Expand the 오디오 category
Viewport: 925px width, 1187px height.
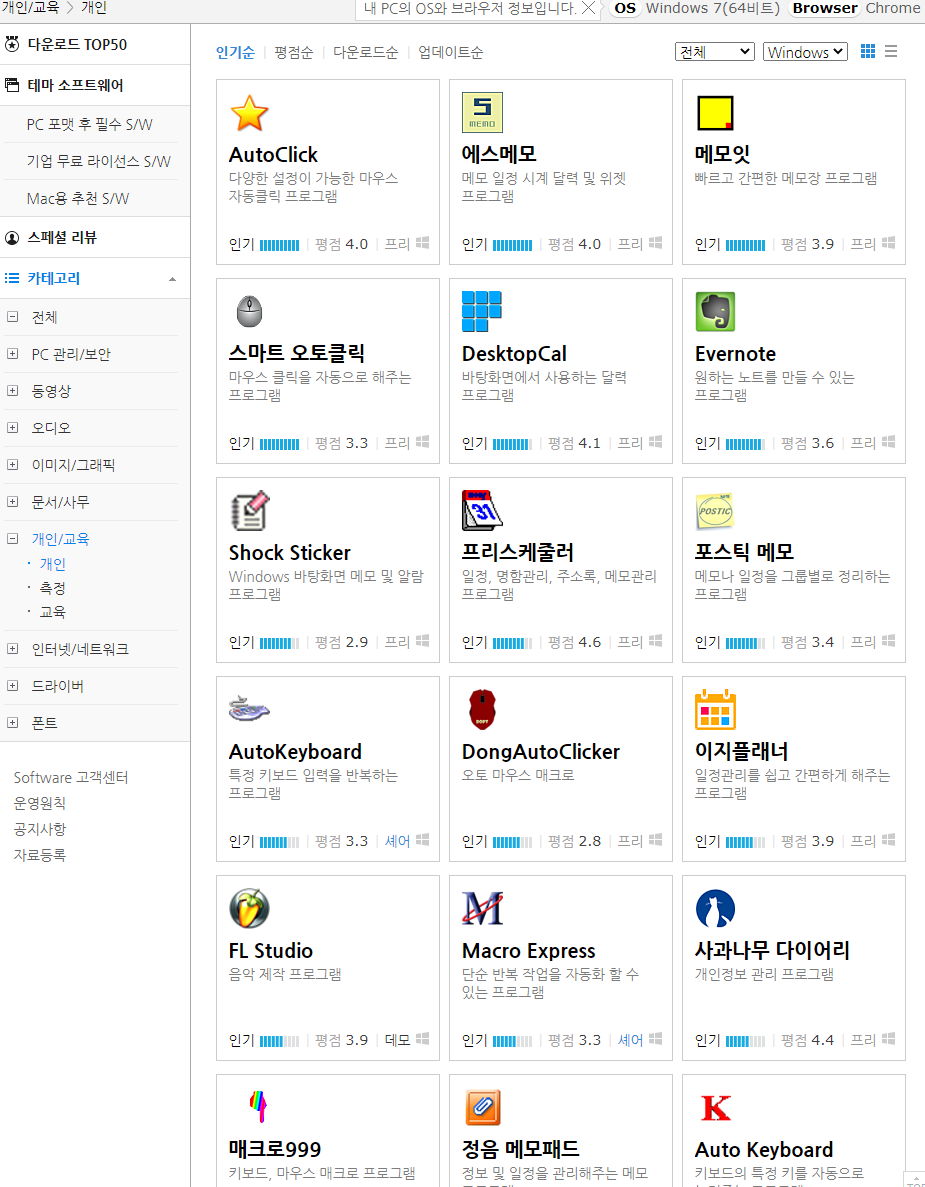[12, 428]
